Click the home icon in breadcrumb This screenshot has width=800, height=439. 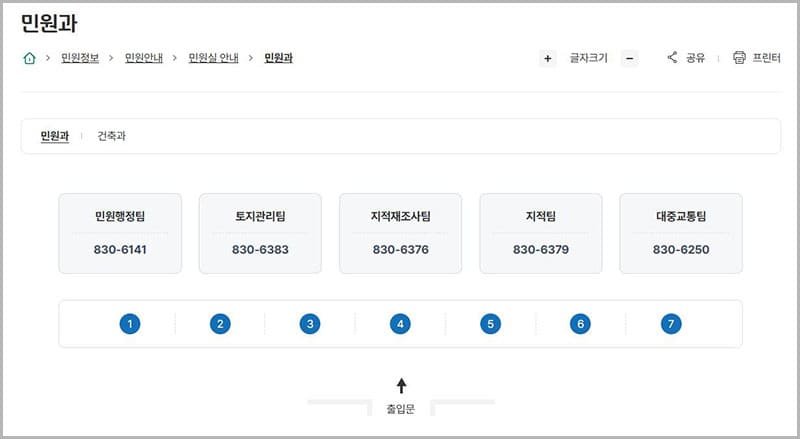[29, 58]
